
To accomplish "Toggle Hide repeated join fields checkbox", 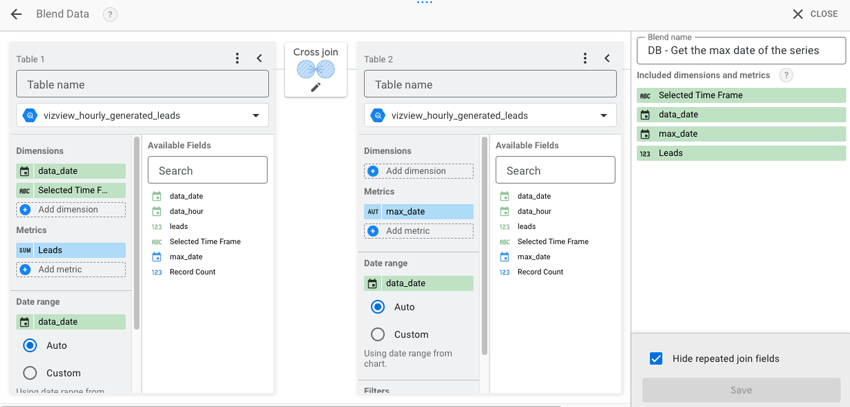I will tap(656, 359).
